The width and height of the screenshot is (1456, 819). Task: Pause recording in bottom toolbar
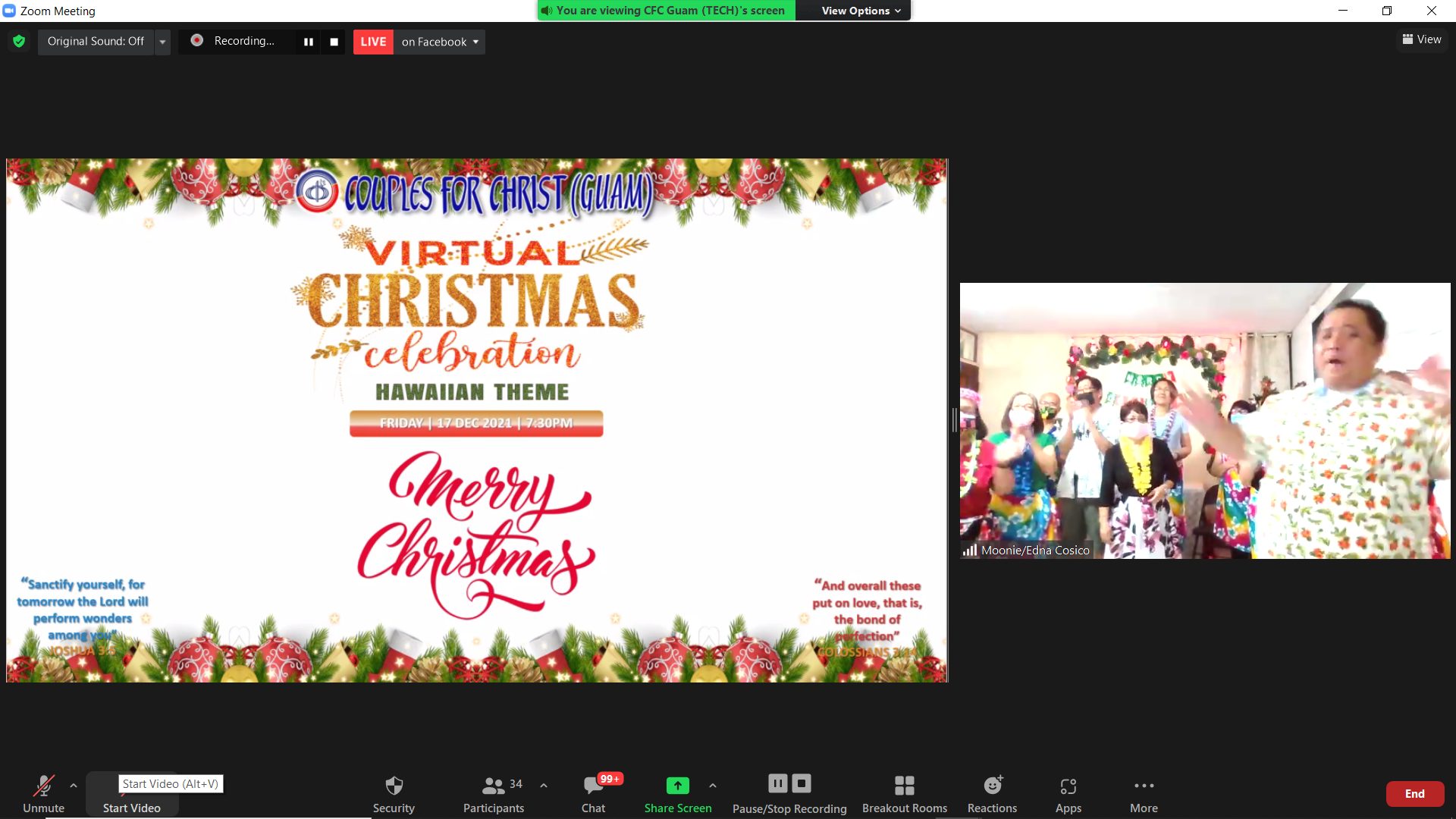778,783
